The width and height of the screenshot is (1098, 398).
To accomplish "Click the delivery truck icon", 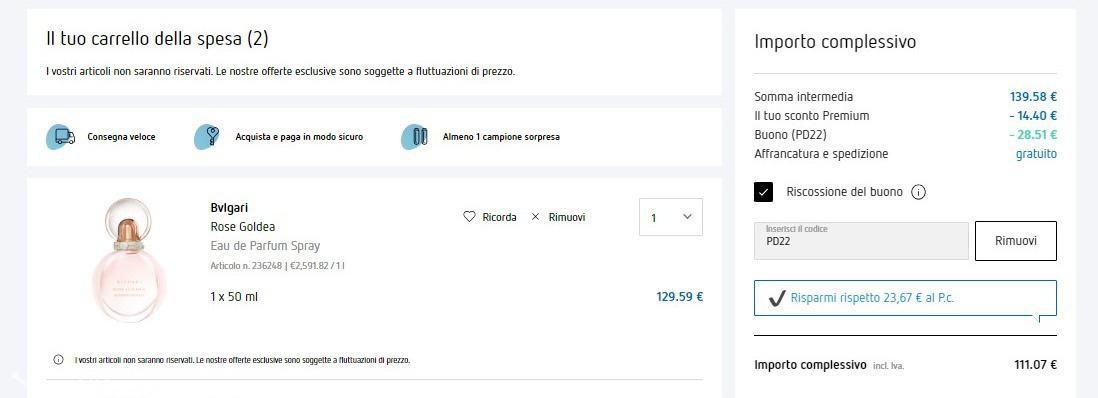I will click(62, 137).
